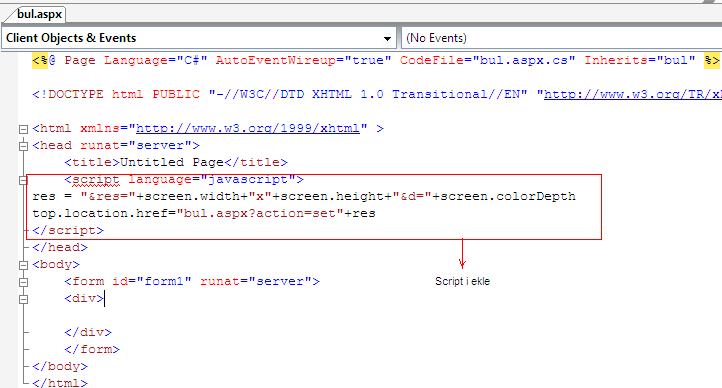Place cursor after the opening <div> tag
Screen dimensions: 722x388
[x=105, y=299]
